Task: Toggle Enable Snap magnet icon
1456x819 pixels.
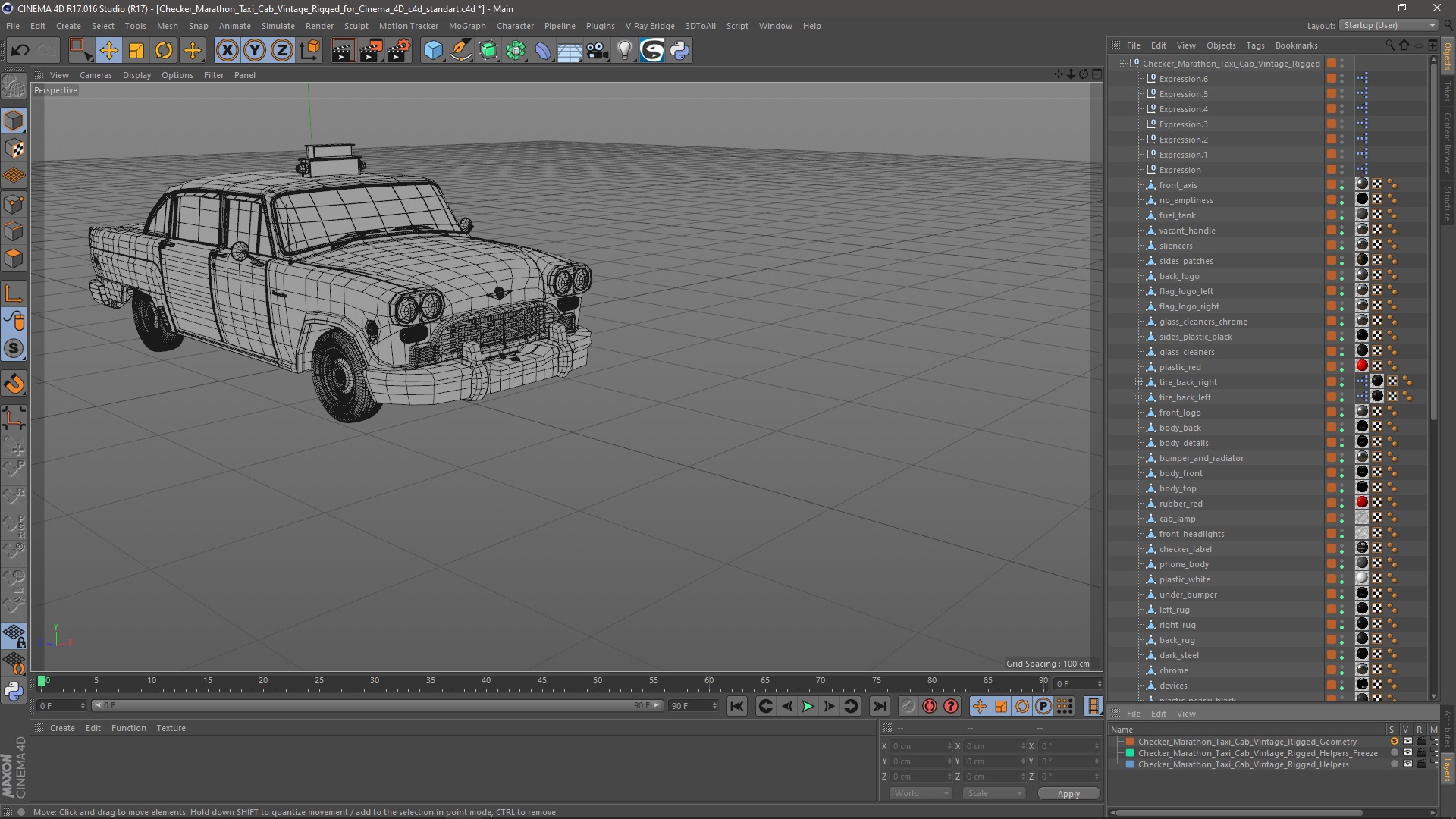Action: [14, 384]
